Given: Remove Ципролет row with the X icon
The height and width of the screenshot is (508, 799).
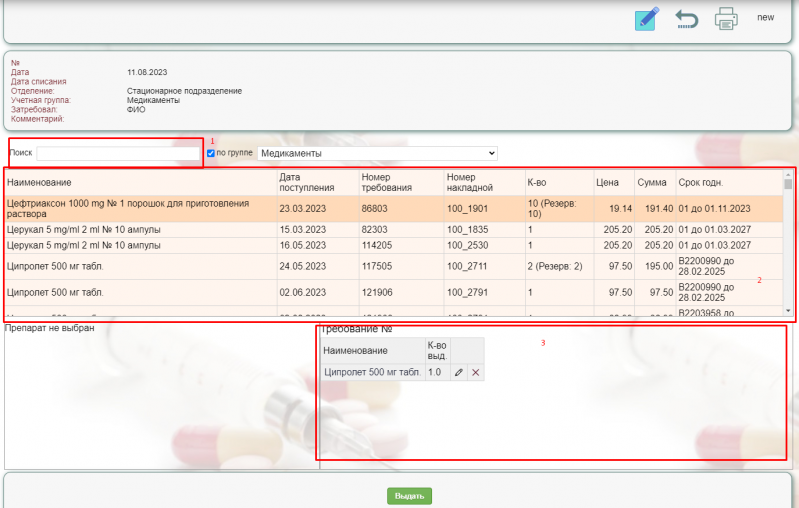Looking at the screenshot, I should (x=476, y=373).
